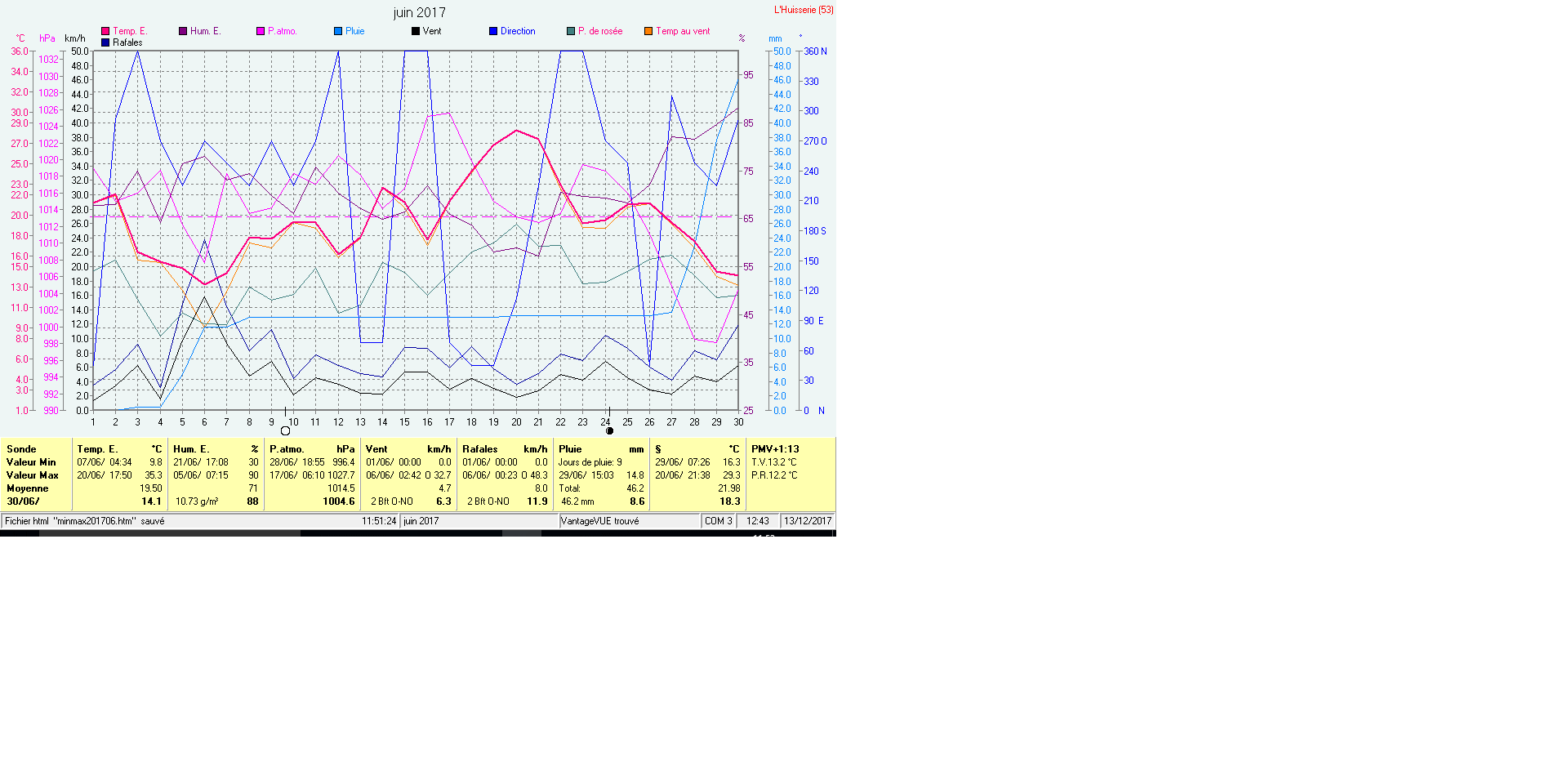Click the PMV+1:13 header

[775, 449]
